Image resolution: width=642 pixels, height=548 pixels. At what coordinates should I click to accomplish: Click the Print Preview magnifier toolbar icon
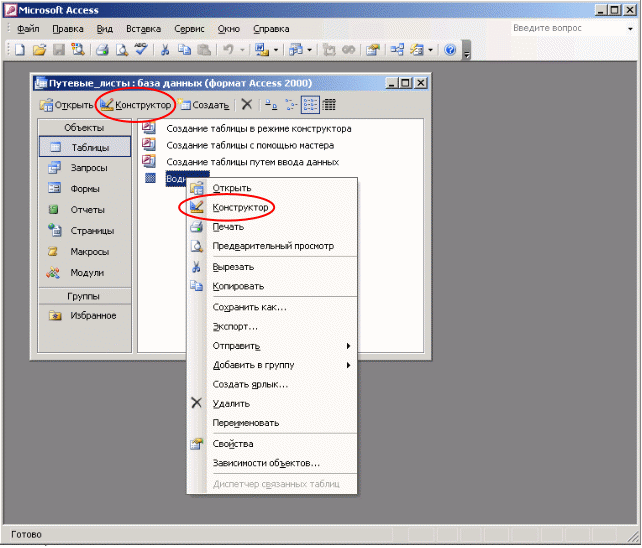(x=122, y=50)
